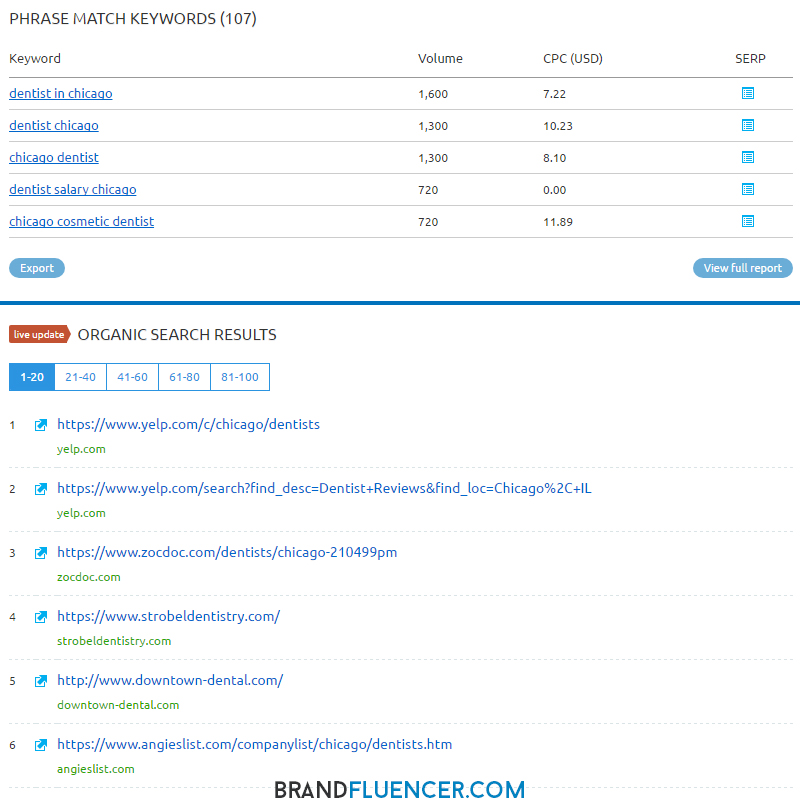Open the zocdoc dentists chicago URL
Screen dimensions: 800x800
(x=227, y=553)
